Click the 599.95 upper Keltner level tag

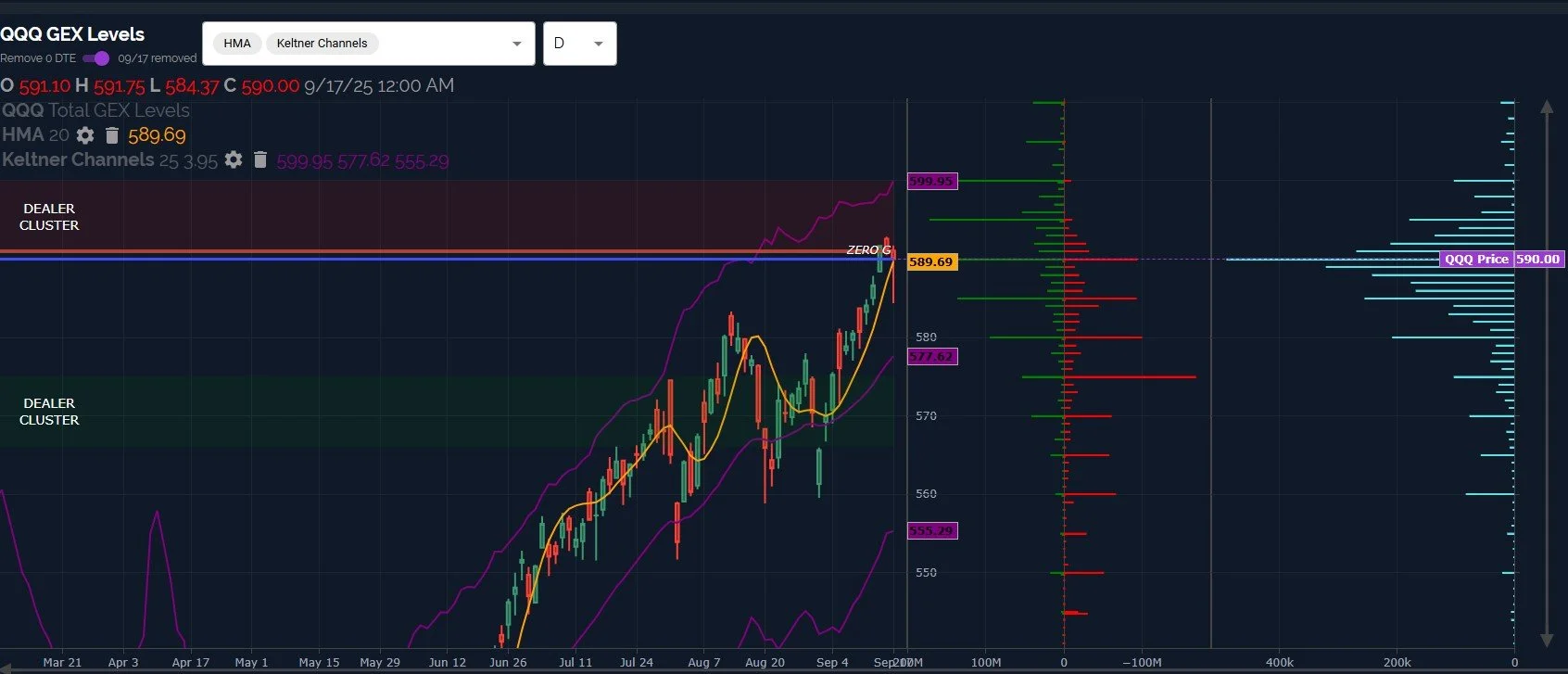pos(931,181)
